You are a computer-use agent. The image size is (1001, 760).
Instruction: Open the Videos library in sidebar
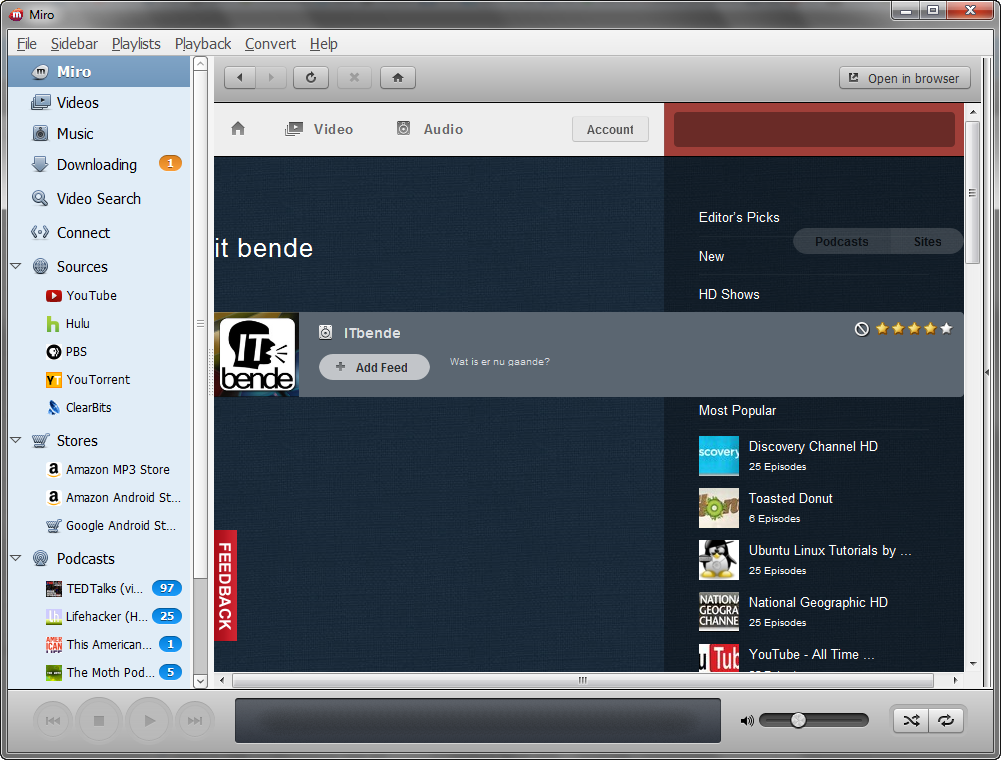coord(99,103)
